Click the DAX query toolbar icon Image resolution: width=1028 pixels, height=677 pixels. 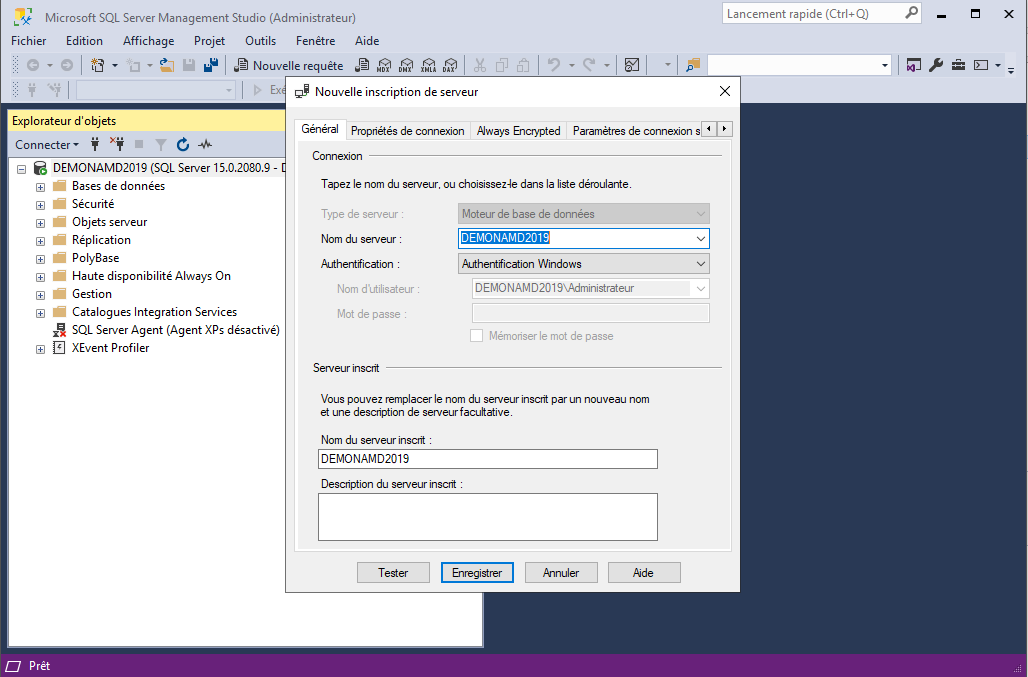(450, 66)
